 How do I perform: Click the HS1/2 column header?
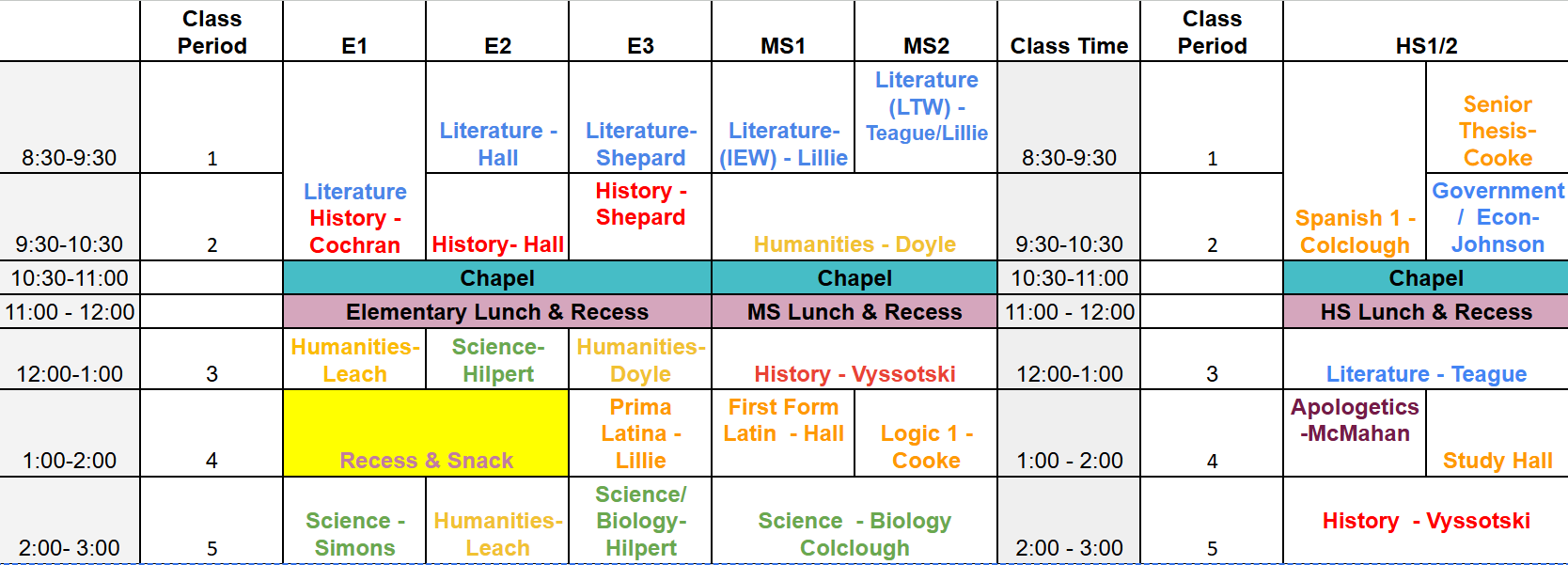pyautogui.click(x=1426, y=31)
